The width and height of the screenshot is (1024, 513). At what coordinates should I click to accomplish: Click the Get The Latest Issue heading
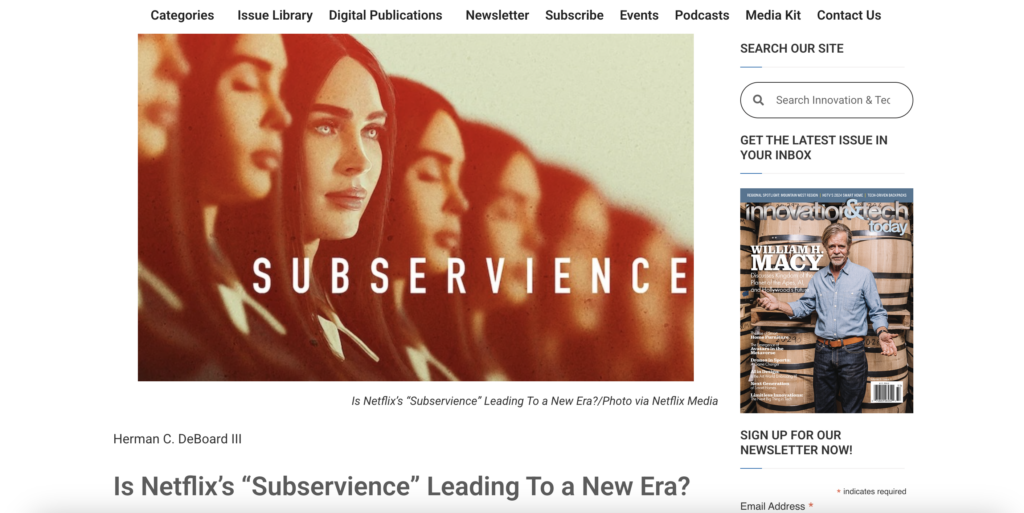814,148
